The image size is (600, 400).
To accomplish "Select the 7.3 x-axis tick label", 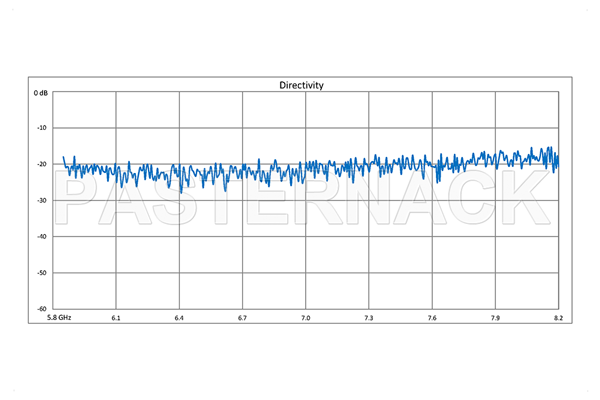I will (369, 318).
